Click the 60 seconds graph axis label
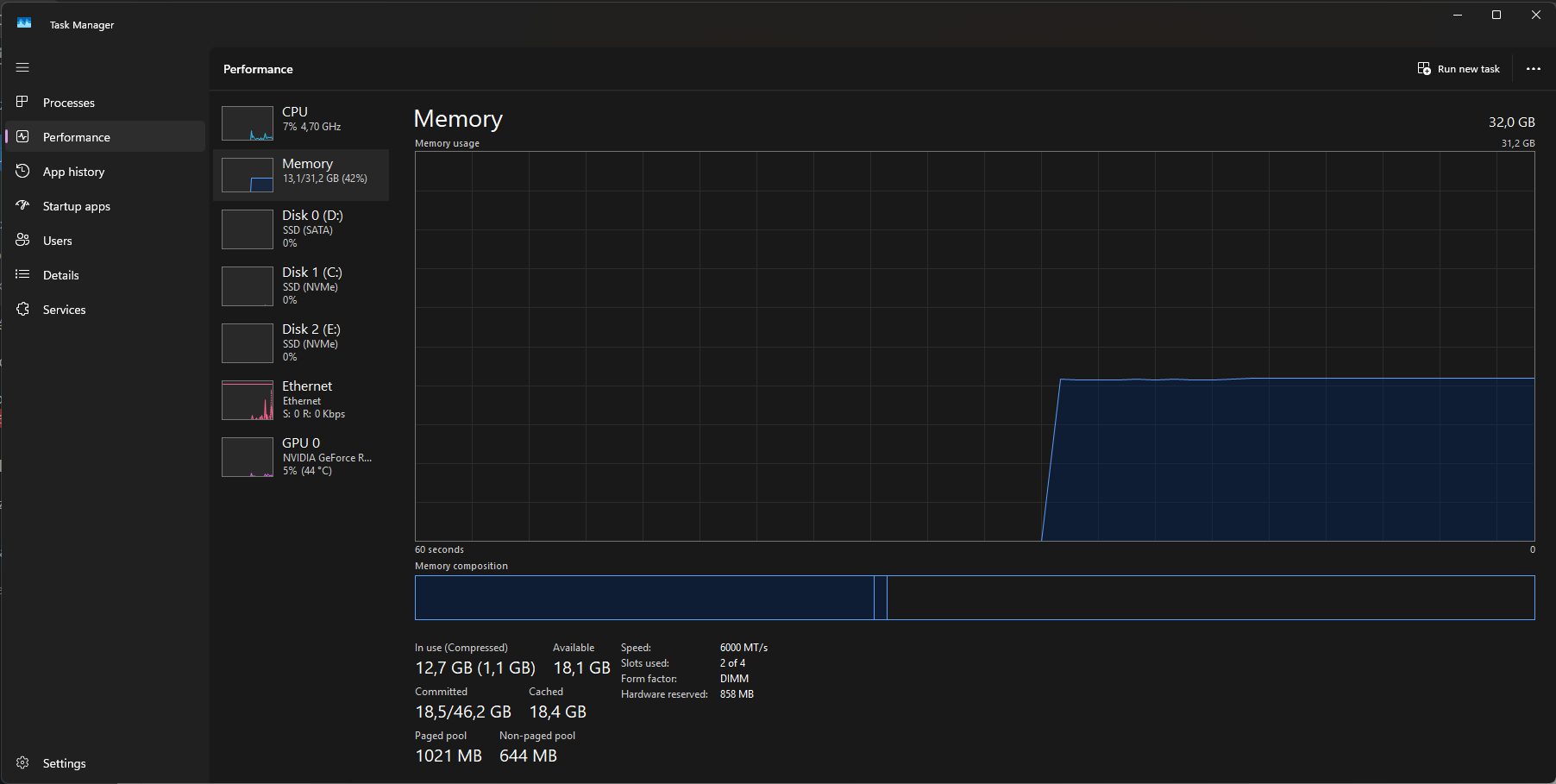Viewport: 1556px width, 784px height. 439,549
